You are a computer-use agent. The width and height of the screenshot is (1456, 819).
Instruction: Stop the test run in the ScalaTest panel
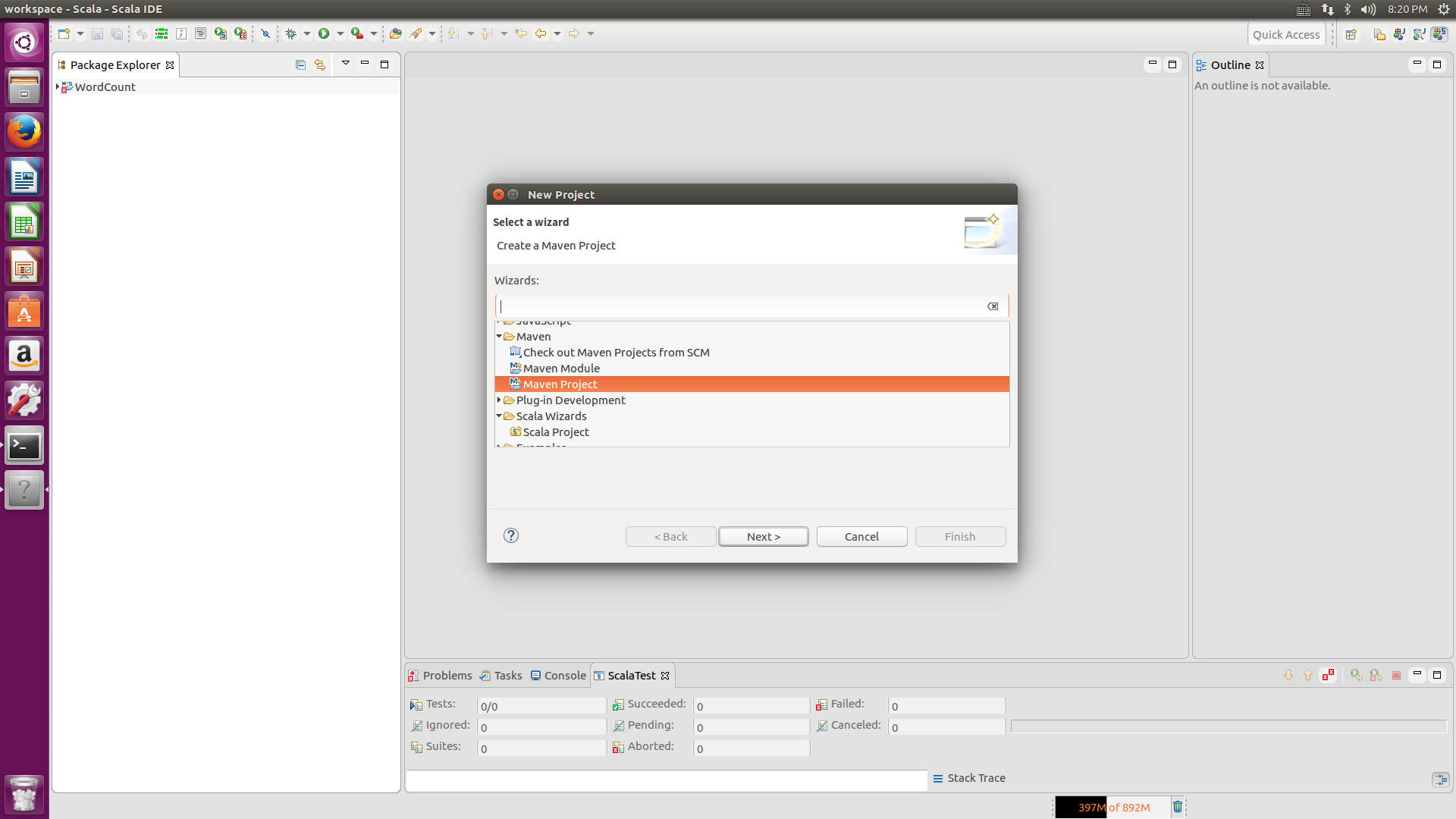pos(1396,674)
